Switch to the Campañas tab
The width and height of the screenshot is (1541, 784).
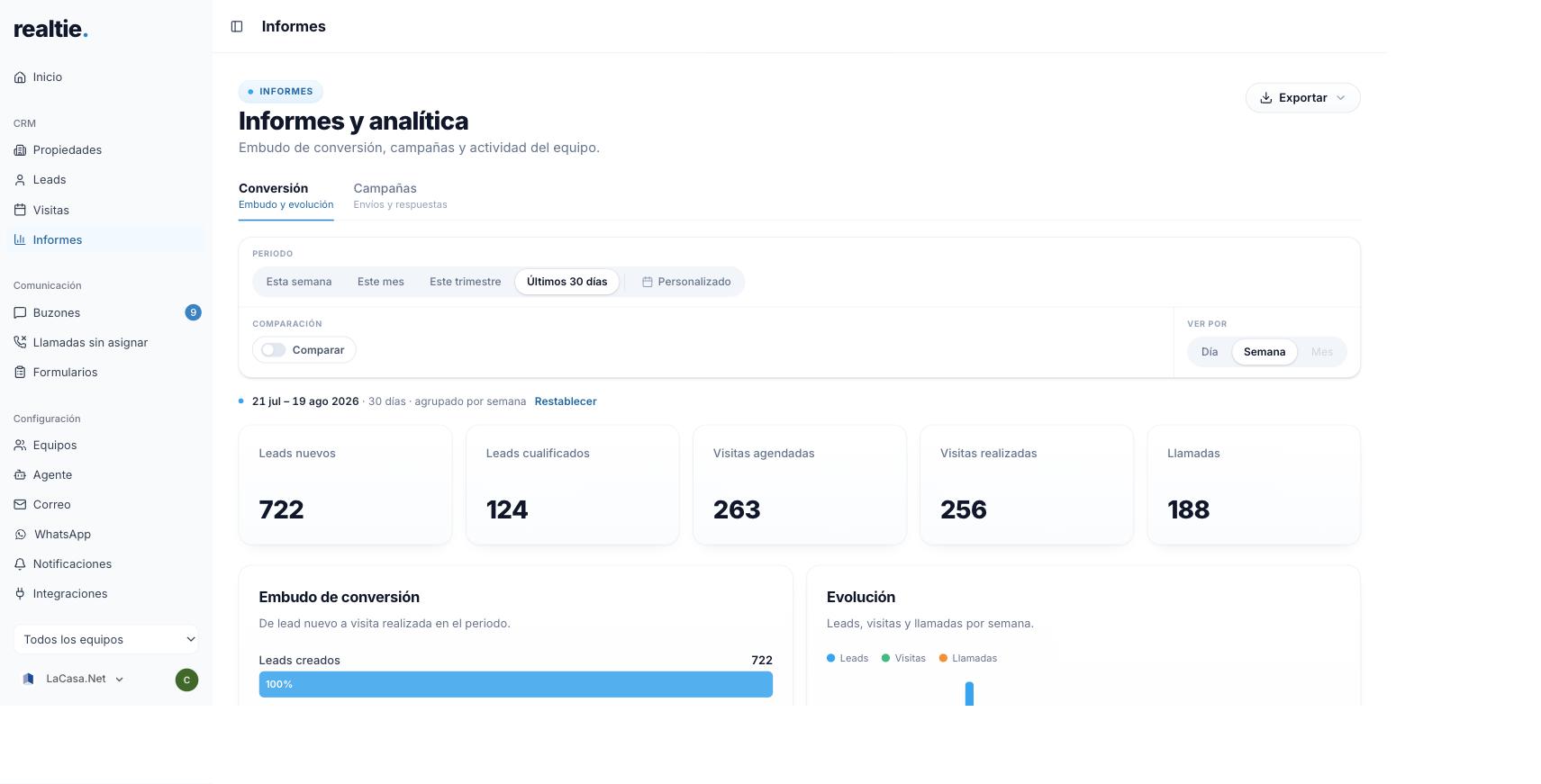click(x=401, y=196)
